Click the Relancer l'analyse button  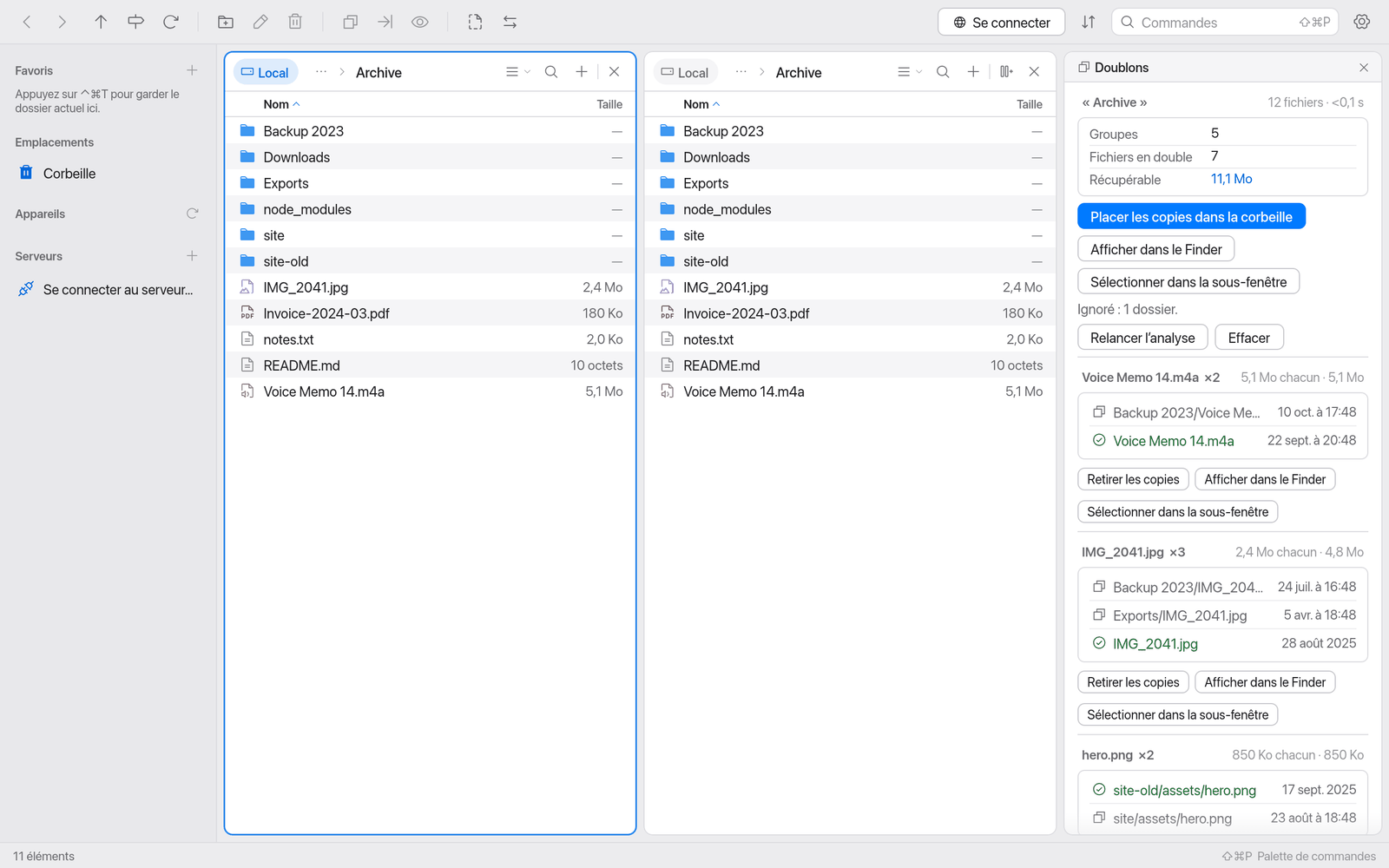[x=1142, y=338]
